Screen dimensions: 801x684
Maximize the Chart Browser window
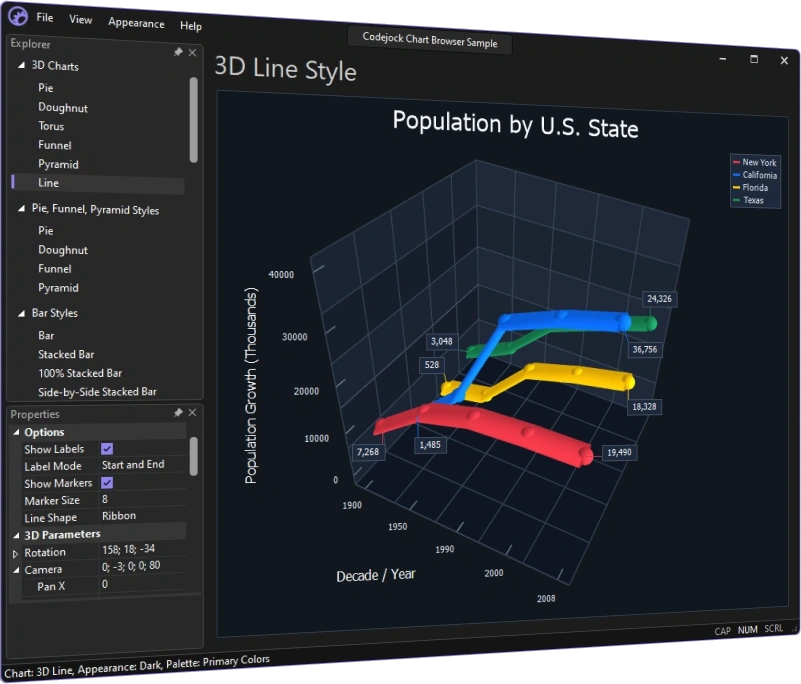coord(753,59)
